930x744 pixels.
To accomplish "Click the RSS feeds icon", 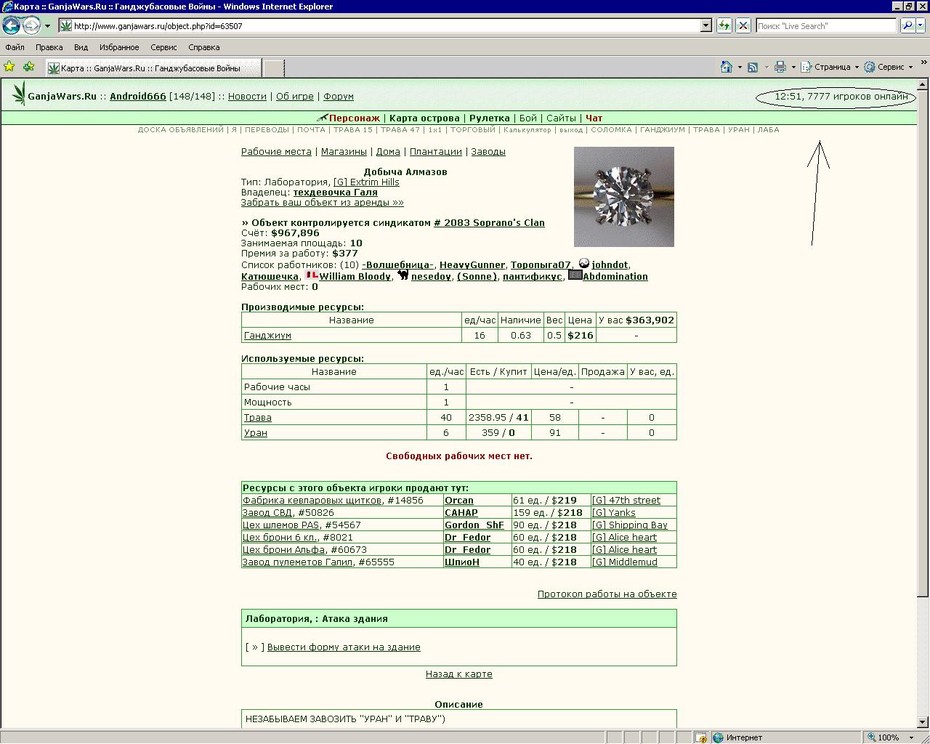I will click(753, 67).
